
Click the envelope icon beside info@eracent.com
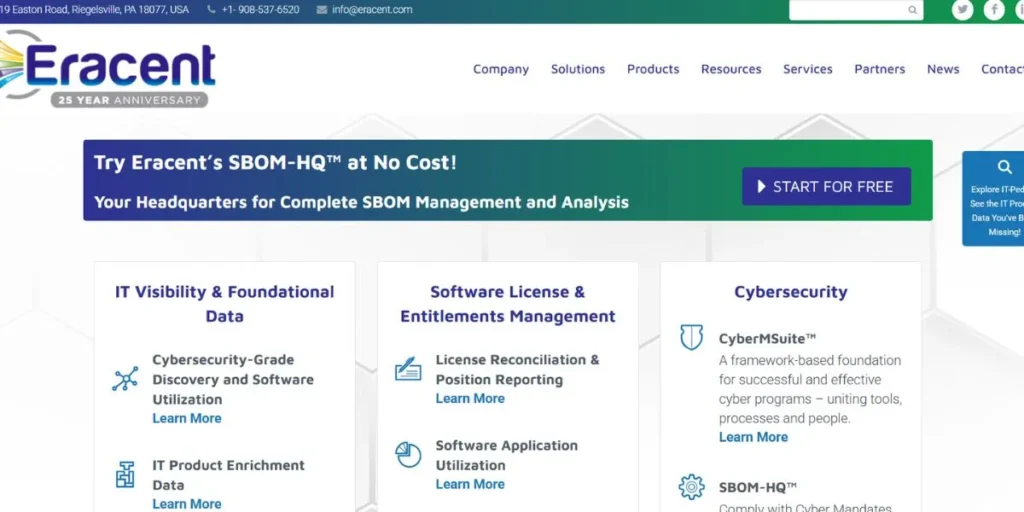tap(322, 10)
